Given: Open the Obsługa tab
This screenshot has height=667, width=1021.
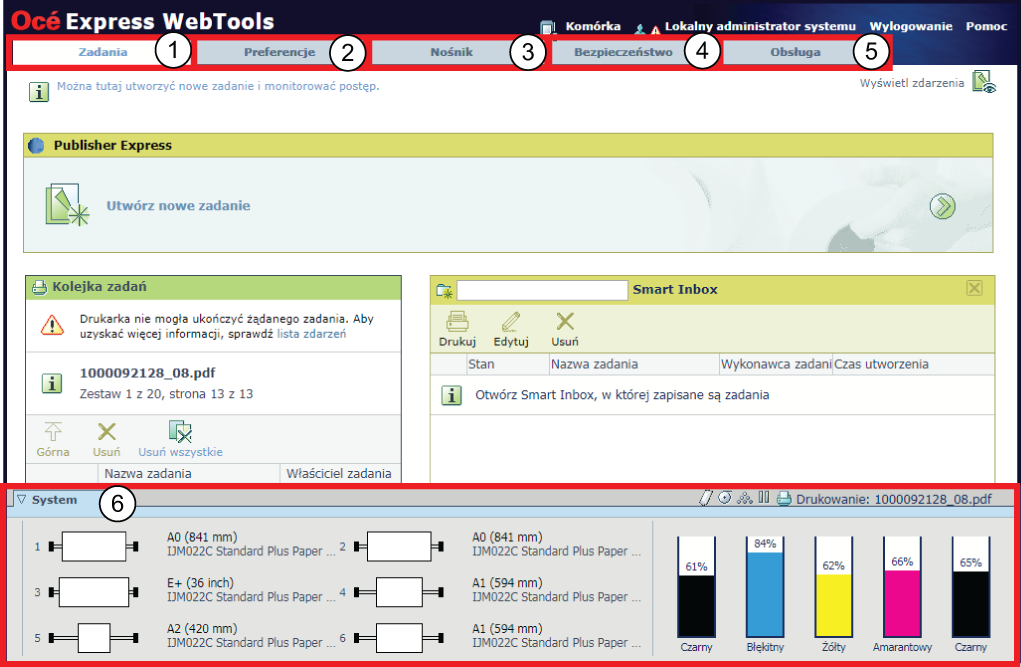Looking at the screenshot, I should pos(795,52).
